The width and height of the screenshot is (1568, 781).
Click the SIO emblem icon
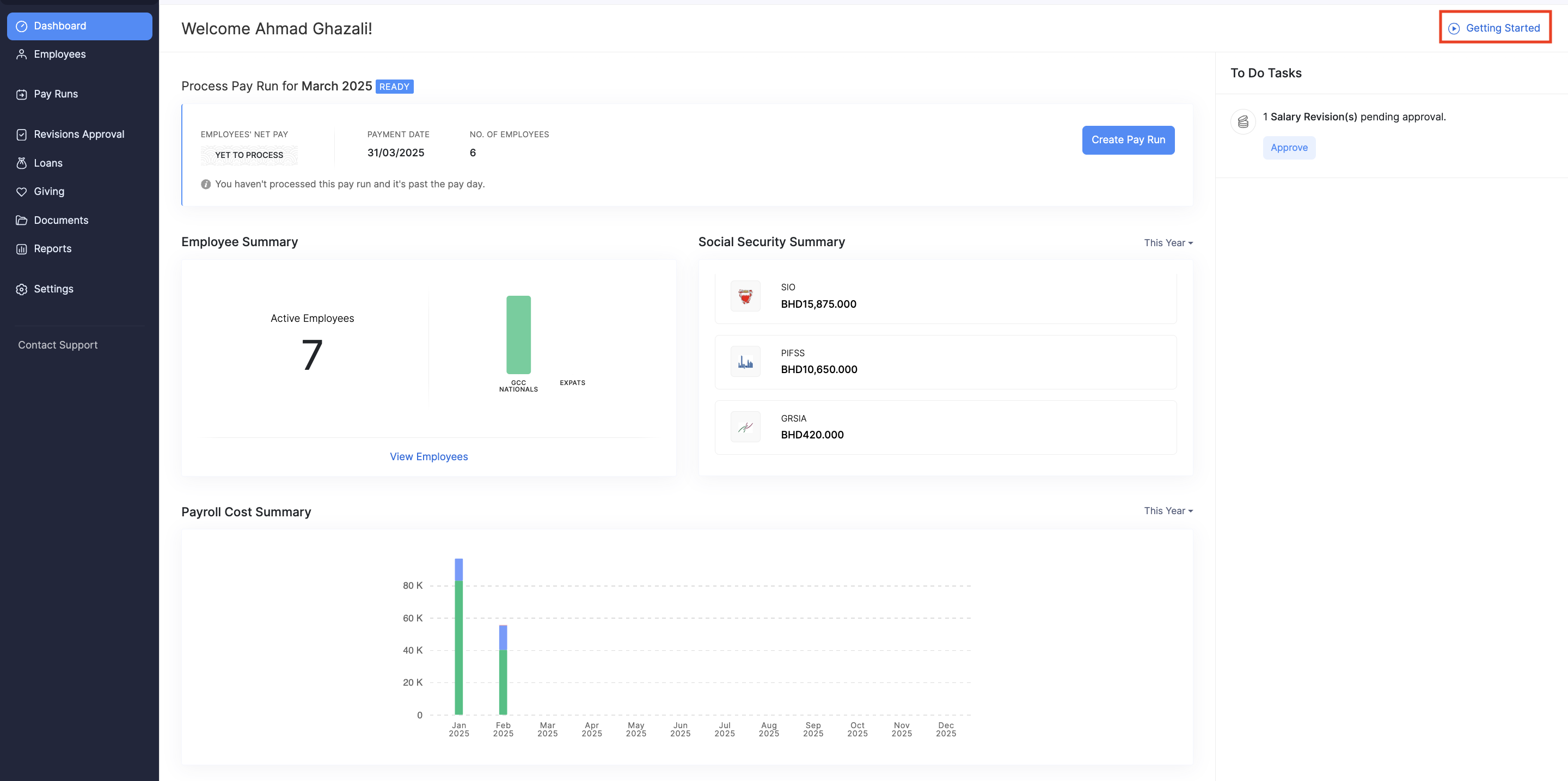745,296
